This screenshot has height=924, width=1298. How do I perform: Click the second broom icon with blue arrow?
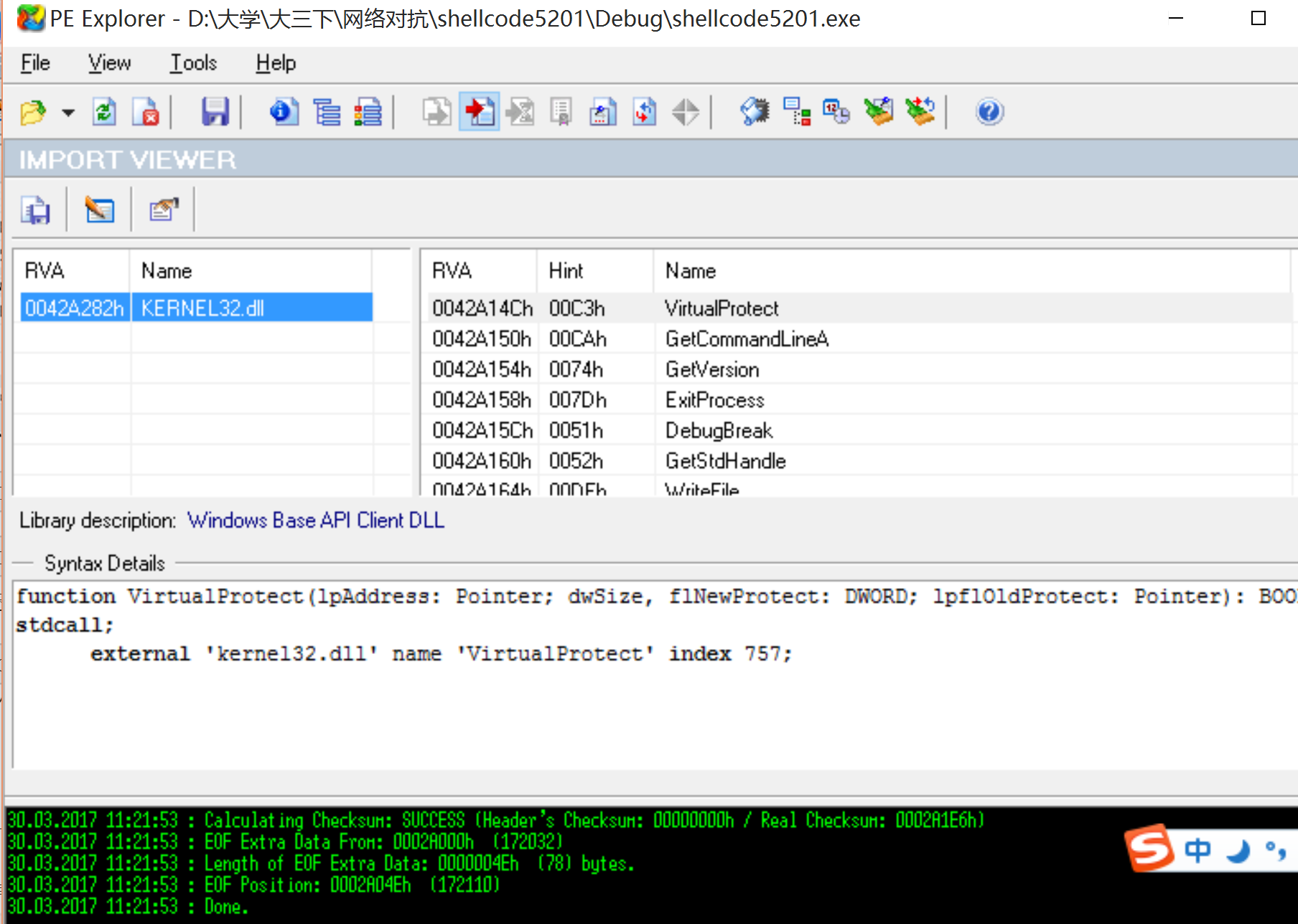tap(920, 112)
